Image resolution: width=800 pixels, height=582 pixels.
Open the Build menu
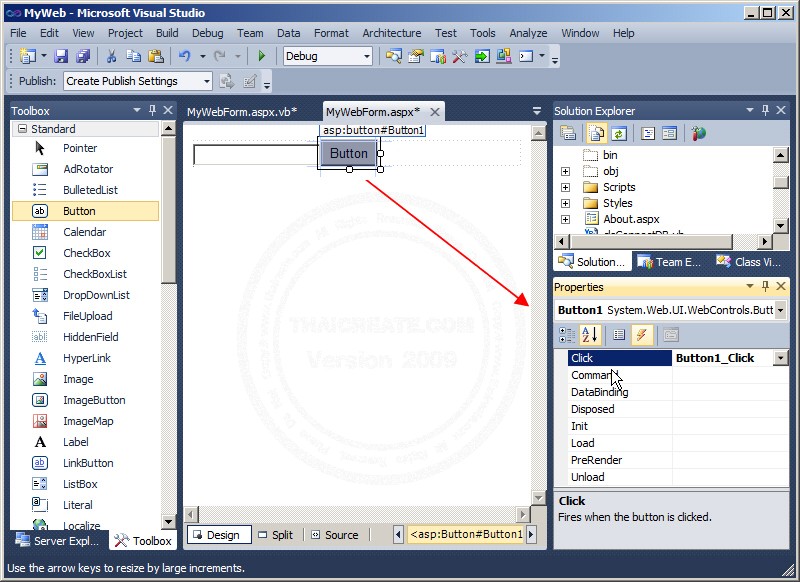coord(167,33)
